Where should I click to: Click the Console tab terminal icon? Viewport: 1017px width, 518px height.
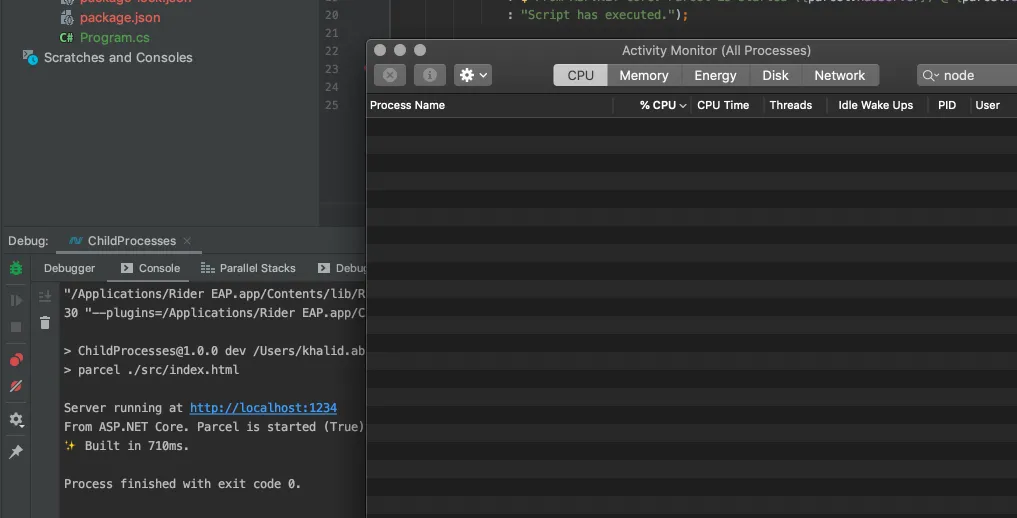[x=127, y=268]
